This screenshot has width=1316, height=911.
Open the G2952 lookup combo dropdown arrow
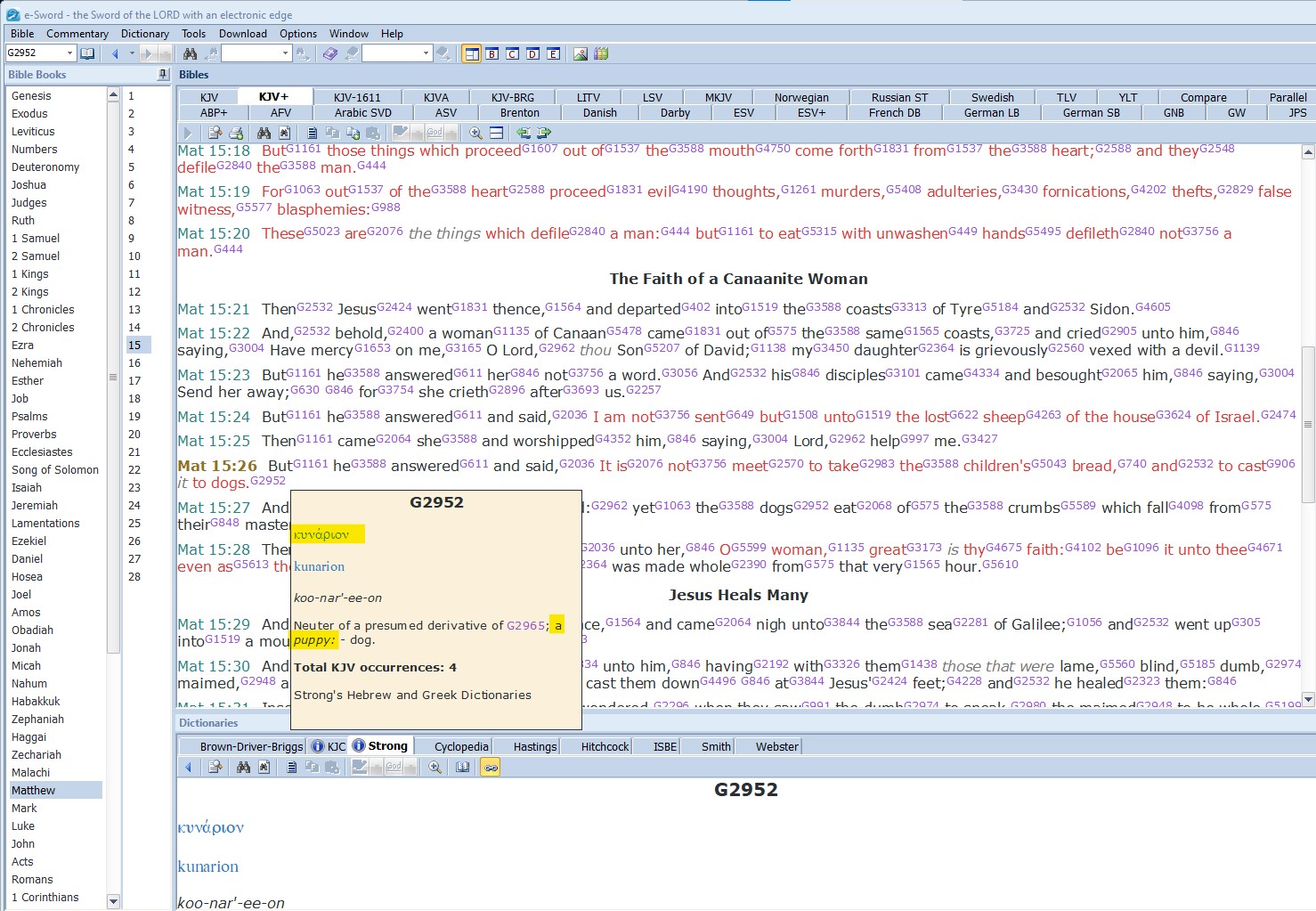(x=70, y=53)
